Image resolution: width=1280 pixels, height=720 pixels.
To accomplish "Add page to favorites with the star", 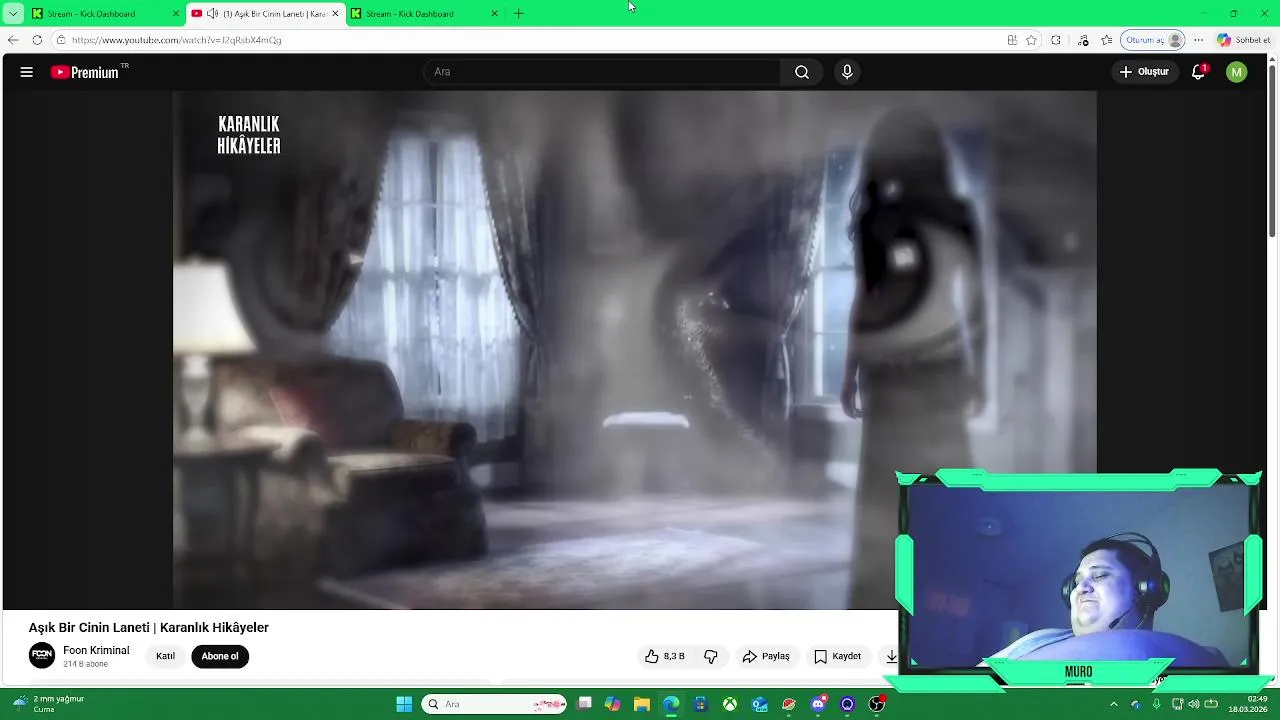I will coord(1032,40).
